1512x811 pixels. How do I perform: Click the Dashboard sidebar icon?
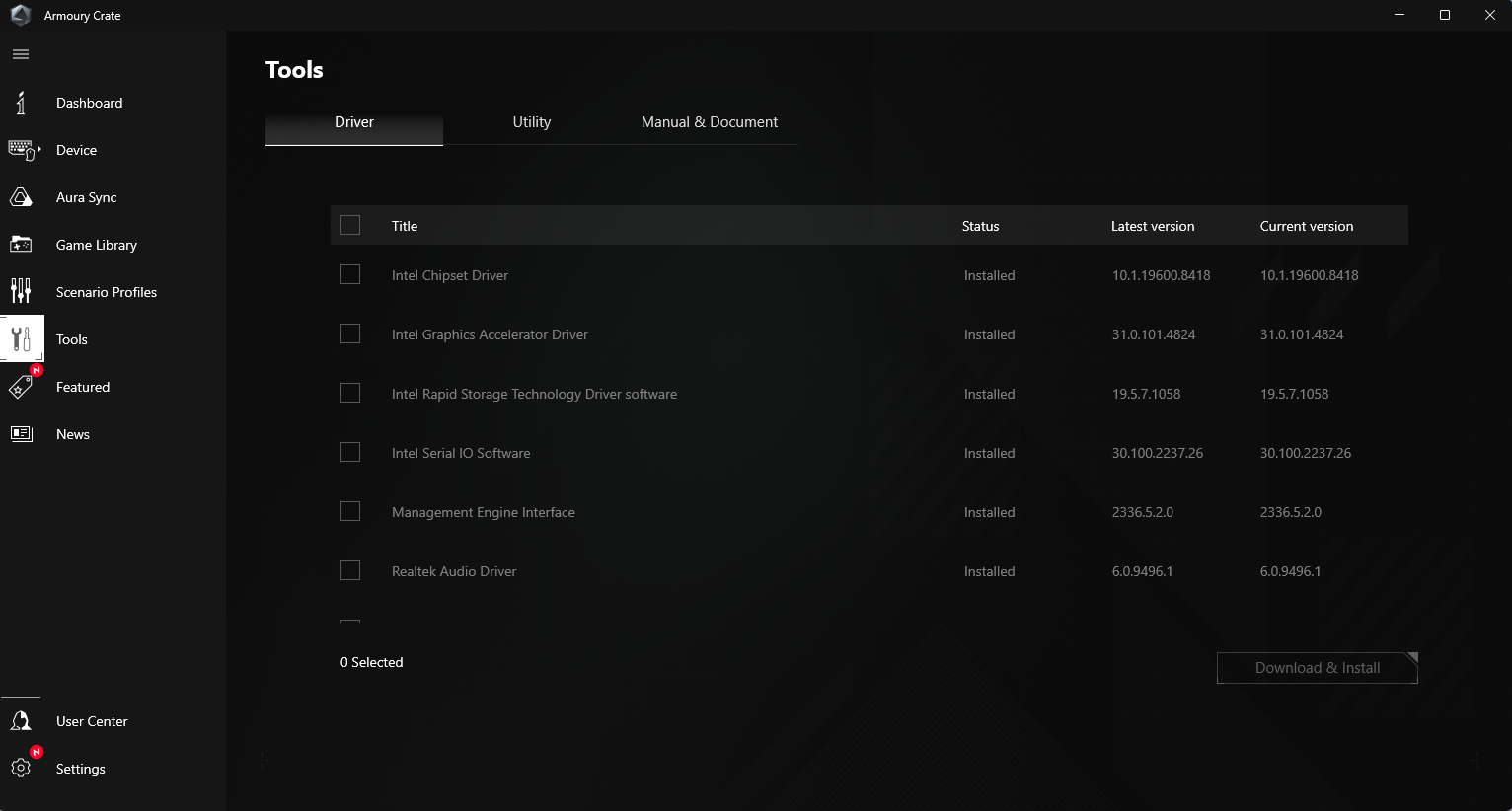(21, 103)
